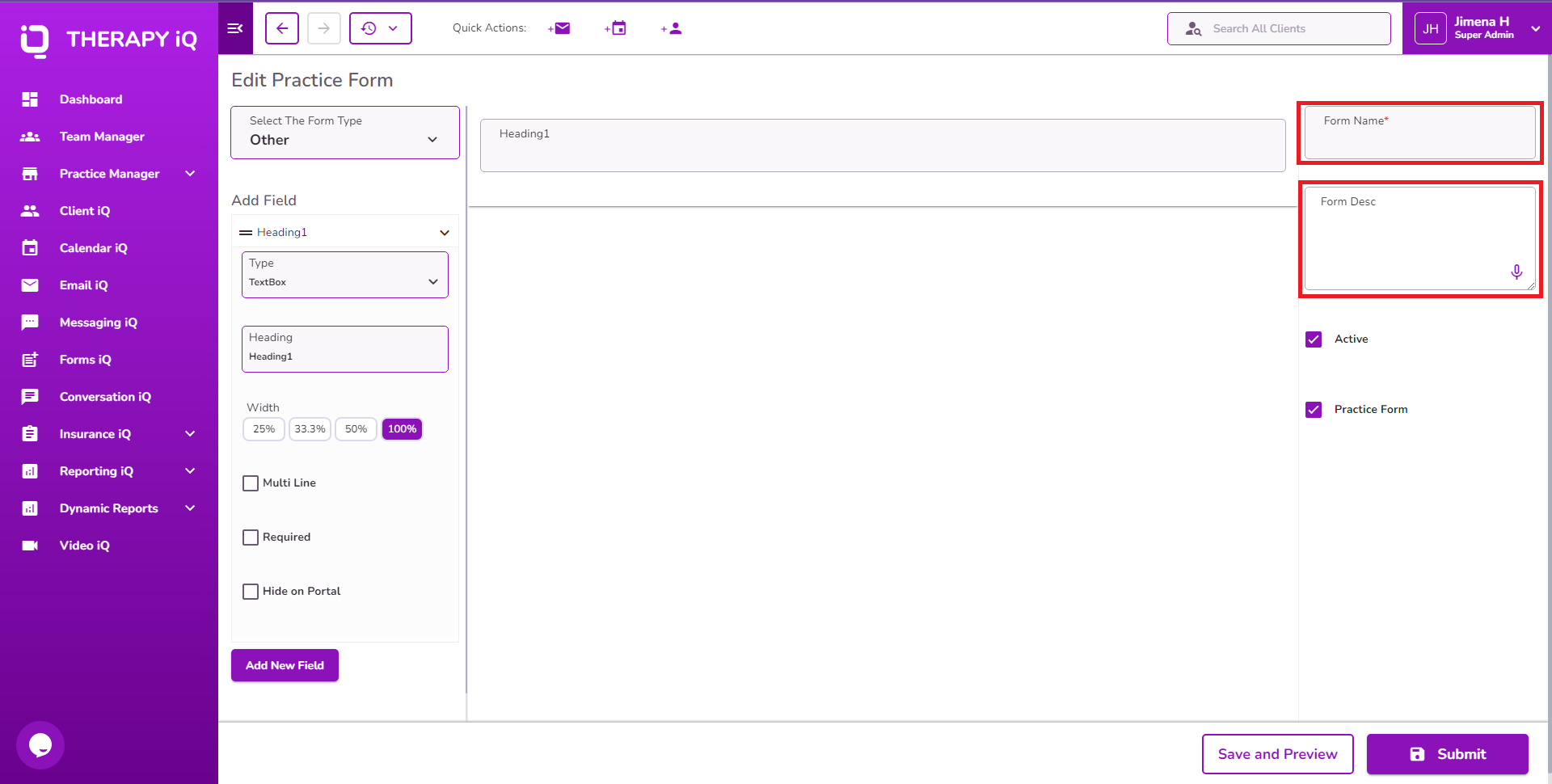Screen dimensions: 1552x784
Task: Click the Form Name input field
Action: (x=1420, y=133)
